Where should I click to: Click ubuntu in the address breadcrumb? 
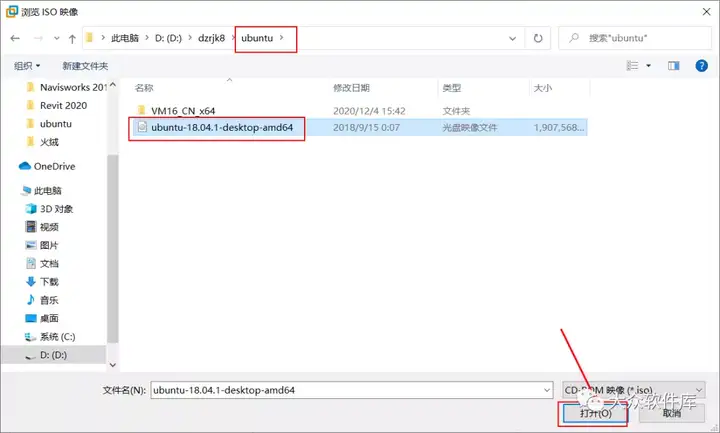coord(257,38)
